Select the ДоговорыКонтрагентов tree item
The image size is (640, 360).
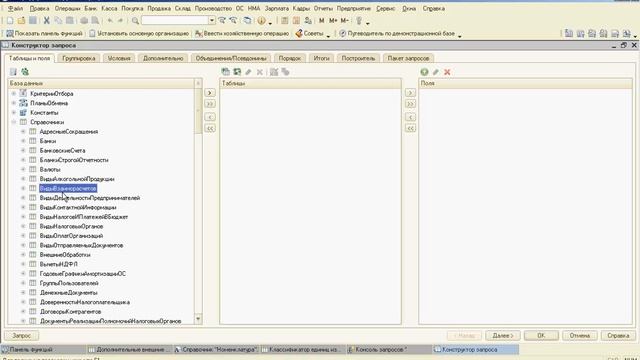(70, 311)
